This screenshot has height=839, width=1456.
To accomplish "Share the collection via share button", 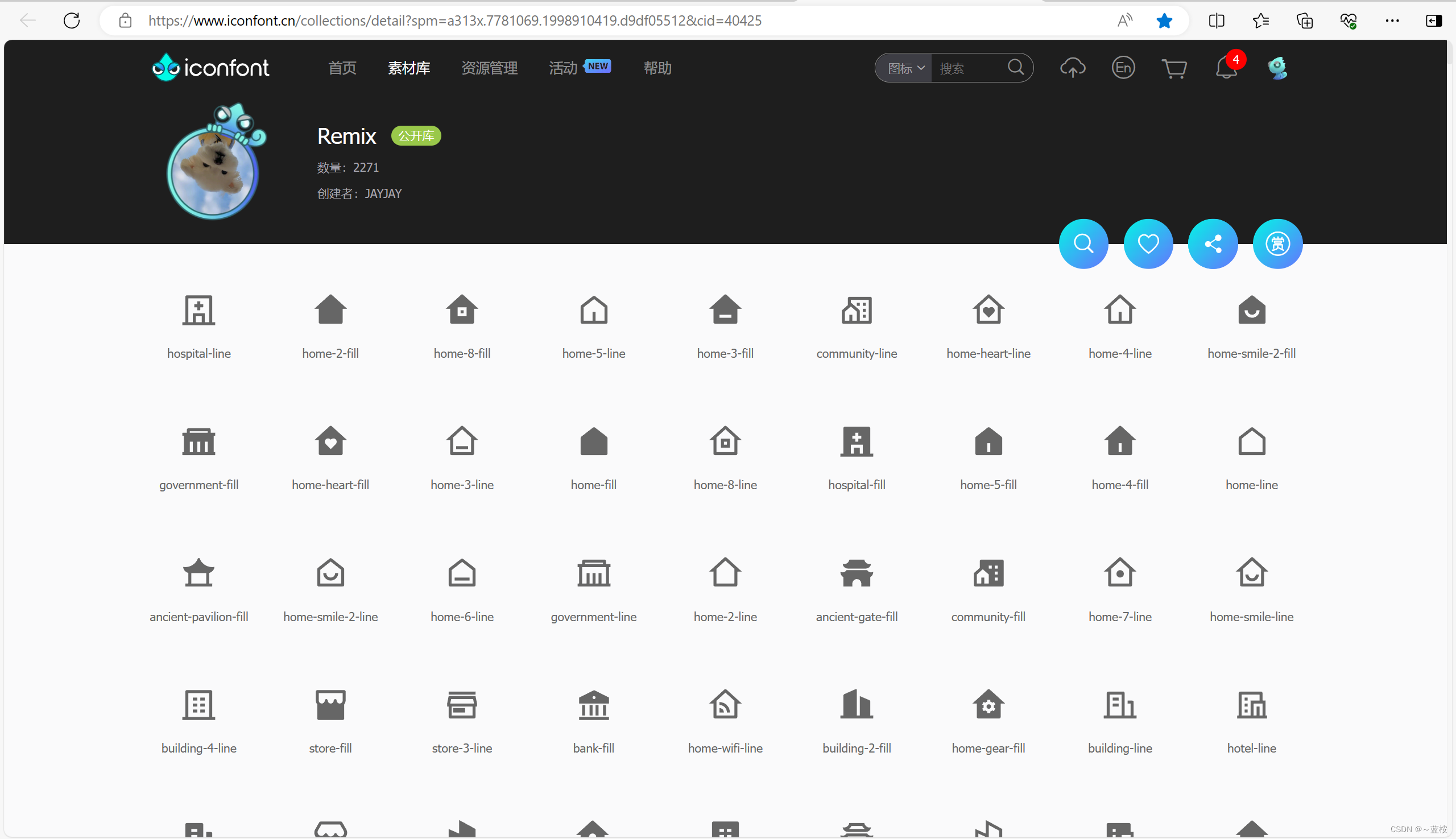I will pyautogui.click(x=1212, y=244).
